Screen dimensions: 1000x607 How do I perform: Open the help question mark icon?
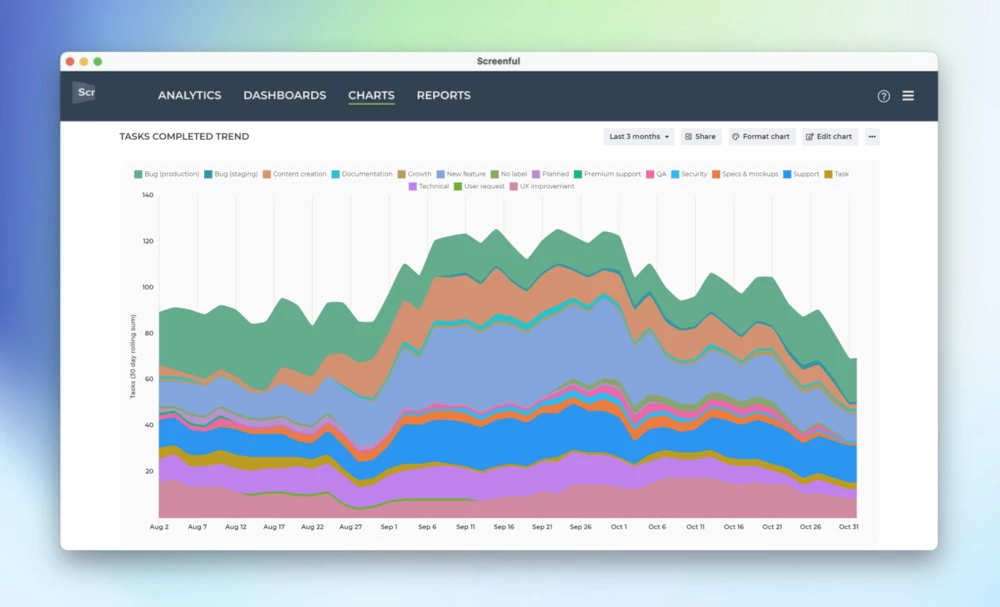point(883,96)
